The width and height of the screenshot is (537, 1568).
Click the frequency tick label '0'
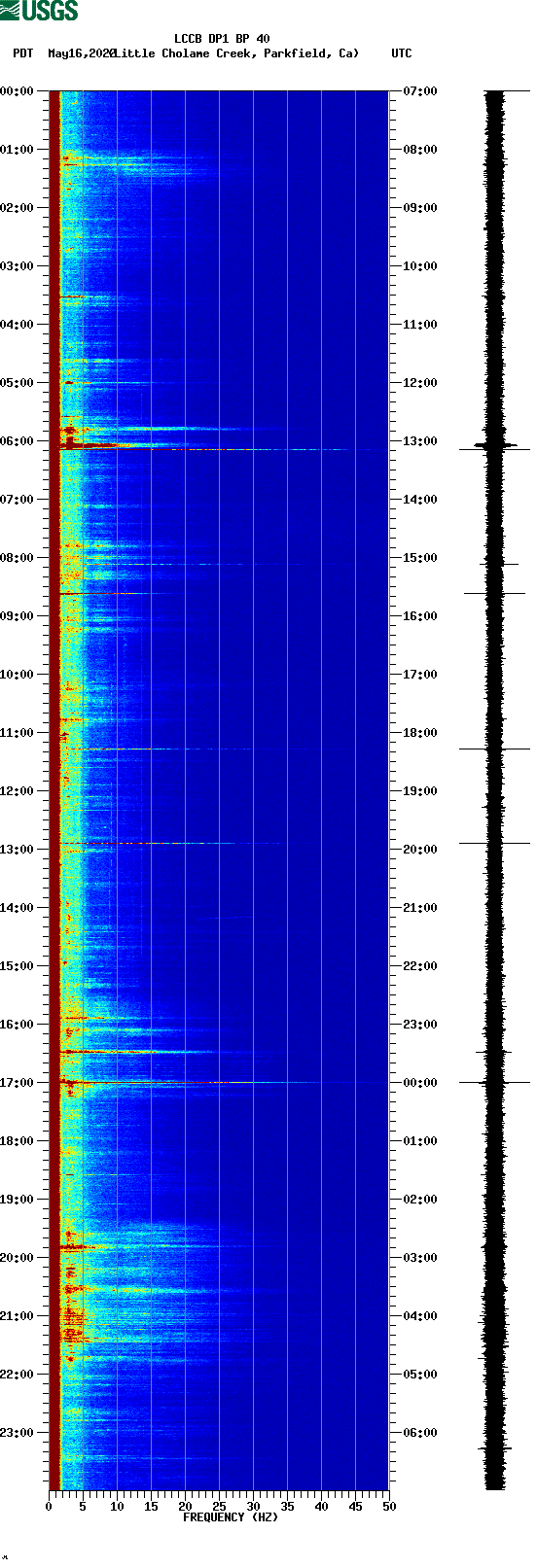click(49, 1508)
